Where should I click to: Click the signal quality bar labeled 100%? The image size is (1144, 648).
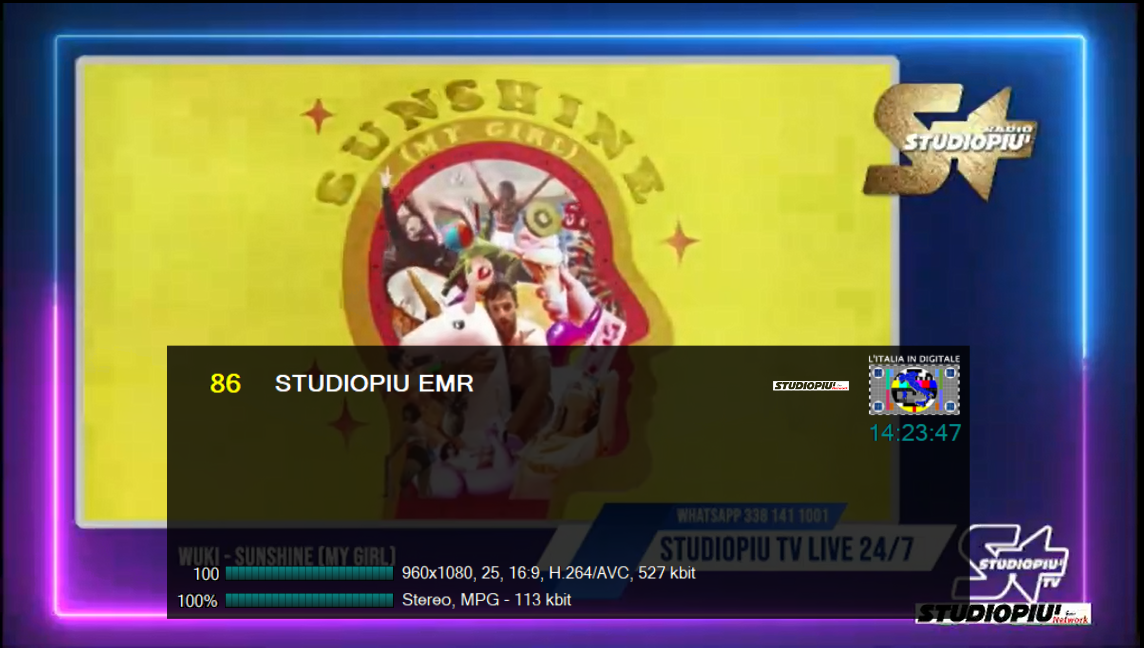click(x=309, y=600)
